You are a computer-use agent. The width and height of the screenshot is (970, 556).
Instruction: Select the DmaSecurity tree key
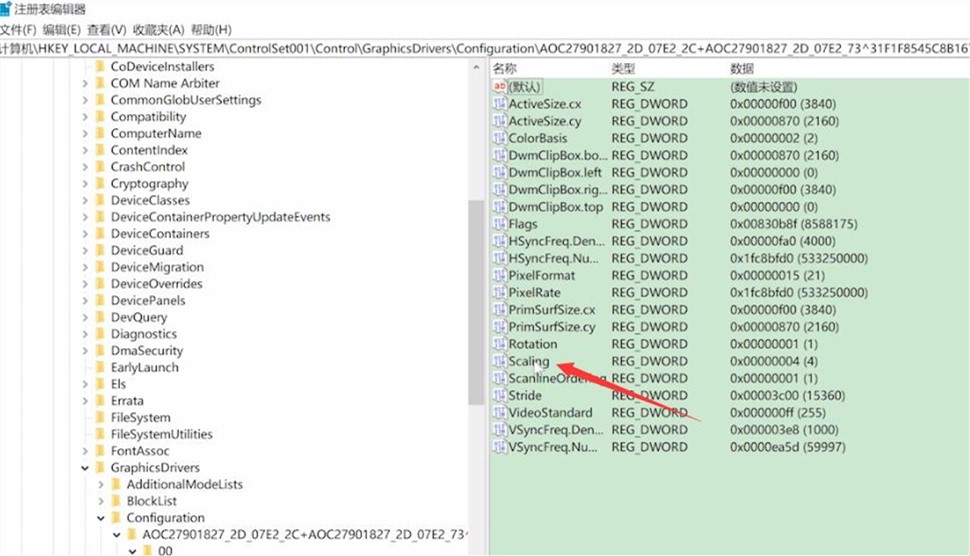tap(147, 350)
